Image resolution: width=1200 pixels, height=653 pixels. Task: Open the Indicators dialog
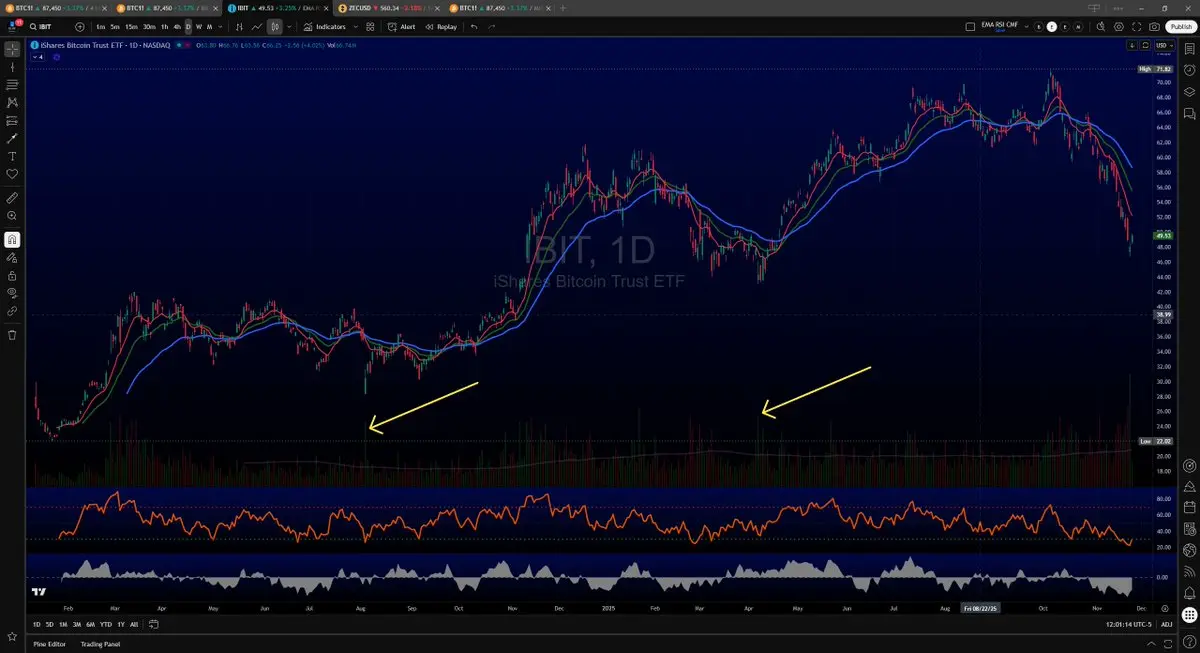pyautogui.click(x=324, y=27)
